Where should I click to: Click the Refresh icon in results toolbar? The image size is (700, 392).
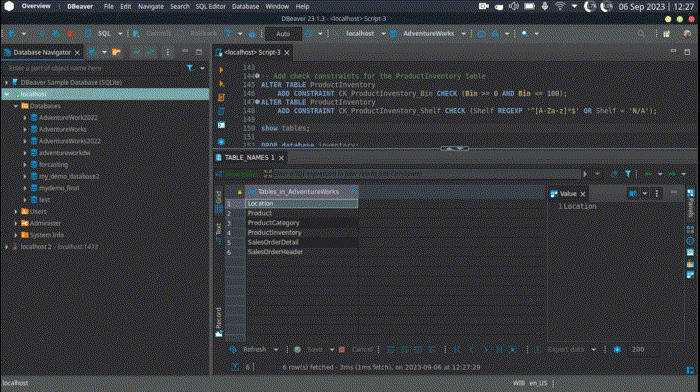233,350
